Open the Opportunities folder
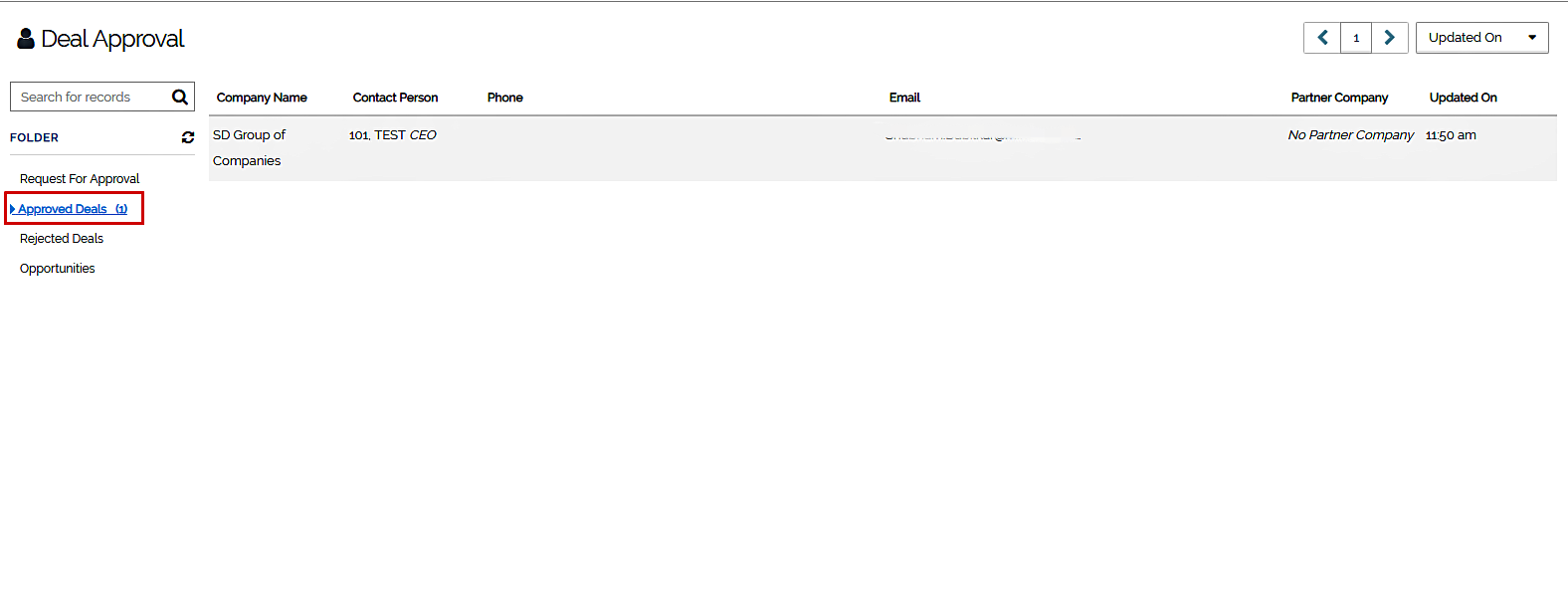The image size is (1568, 613). pos(58,269)
